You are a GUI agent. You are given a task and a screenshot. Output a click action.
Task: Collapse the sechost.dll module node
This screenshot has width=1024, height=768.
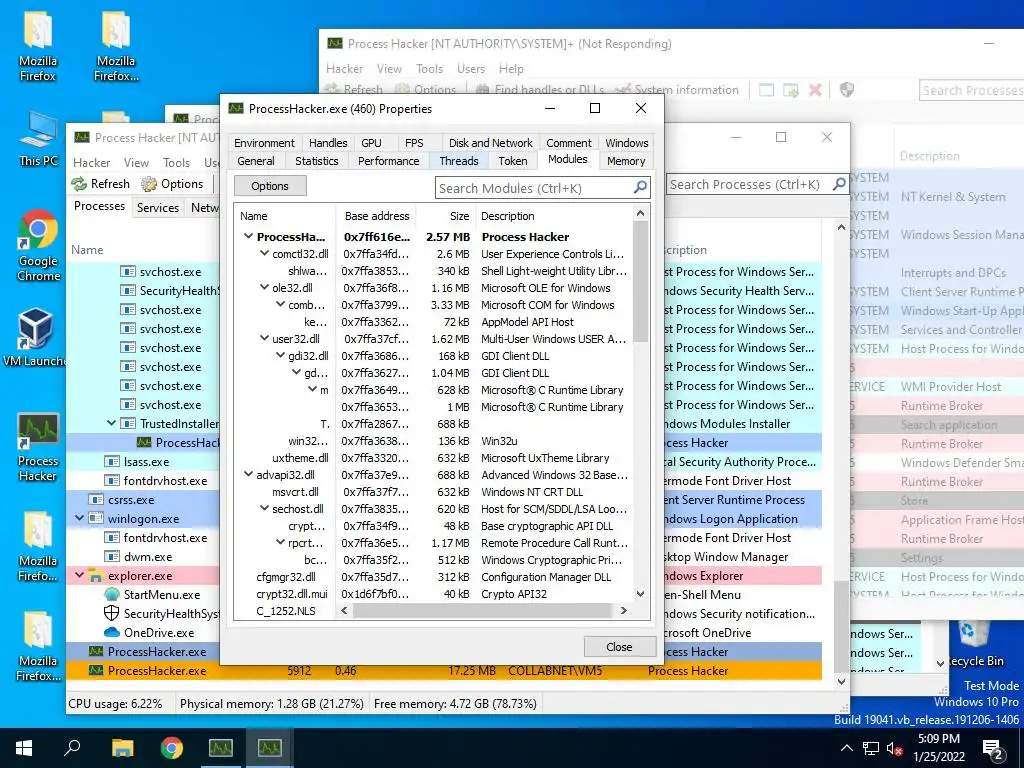pyautogui.click(x=264, y=508)
